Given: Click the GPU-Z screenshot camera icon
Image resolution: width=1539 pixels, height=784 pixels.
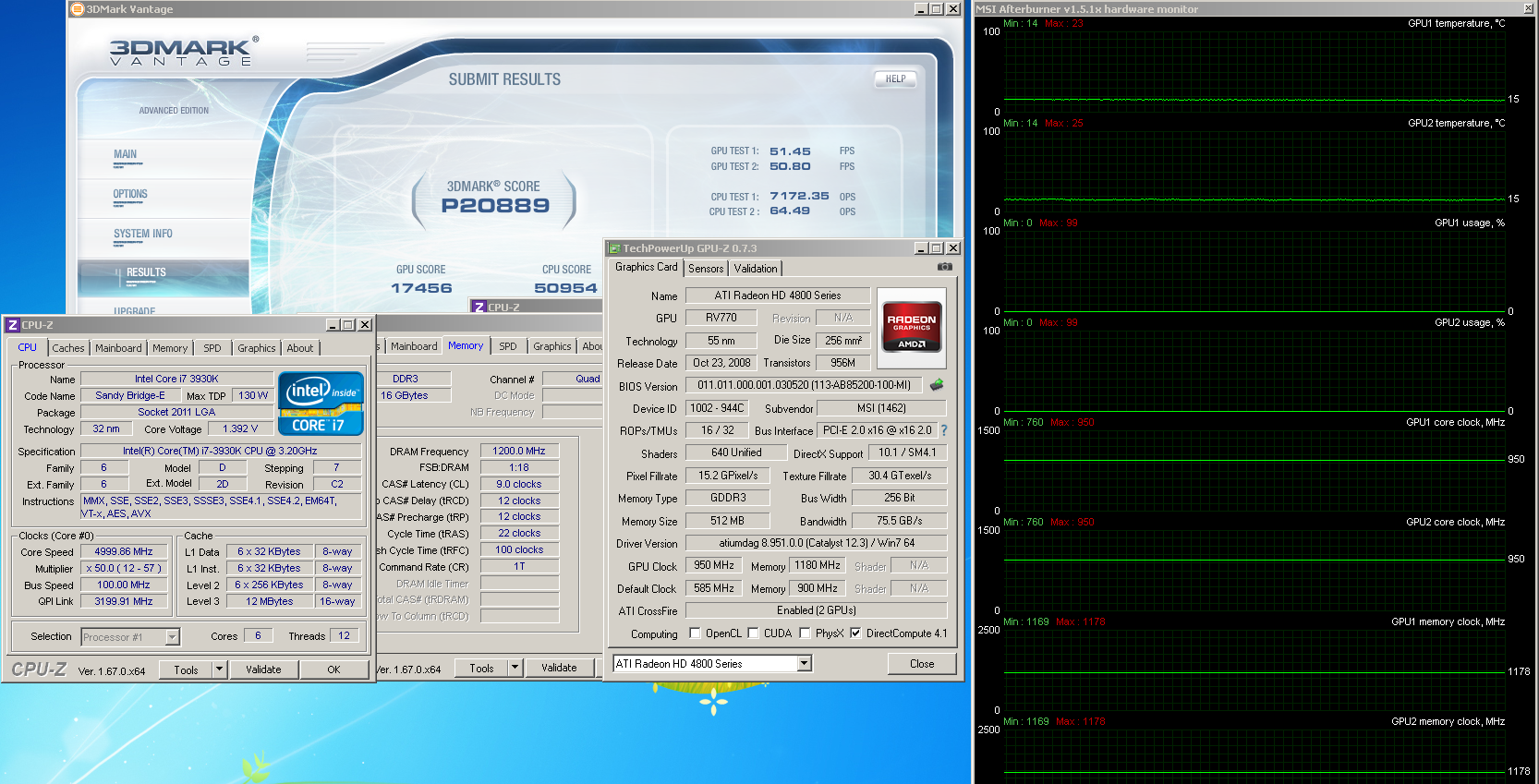Looking at the screenshot, I should [x=944, y=267].
